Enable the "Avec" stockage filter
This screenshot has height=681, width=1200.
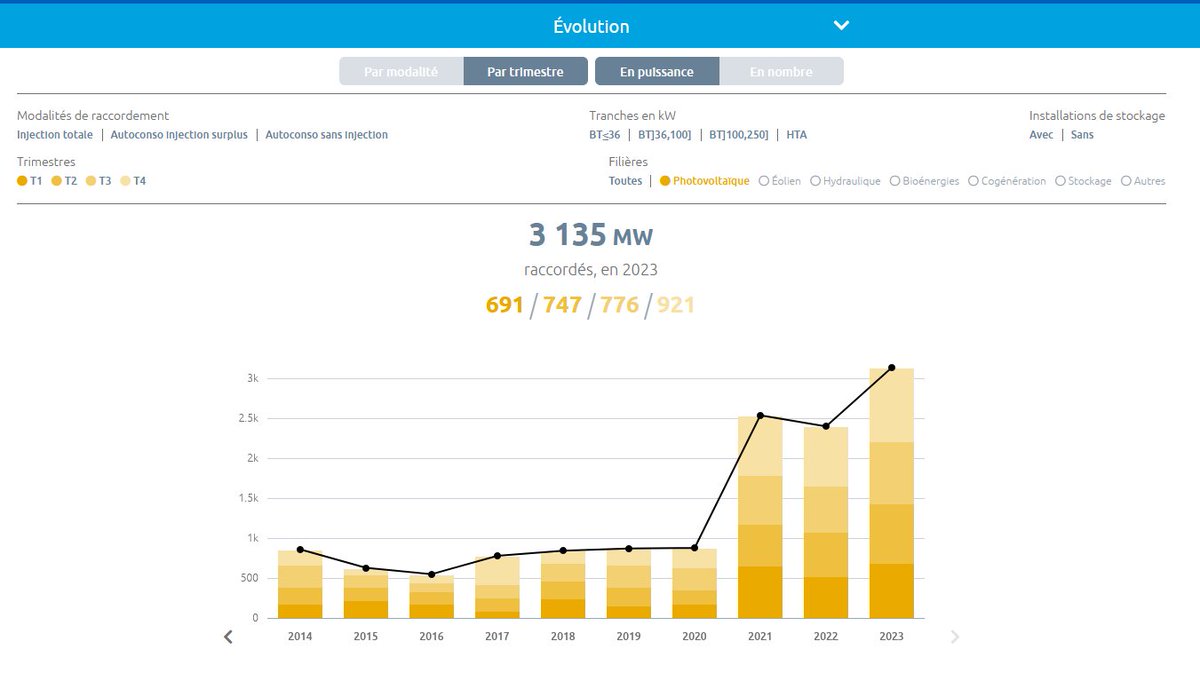(1040, 134)
